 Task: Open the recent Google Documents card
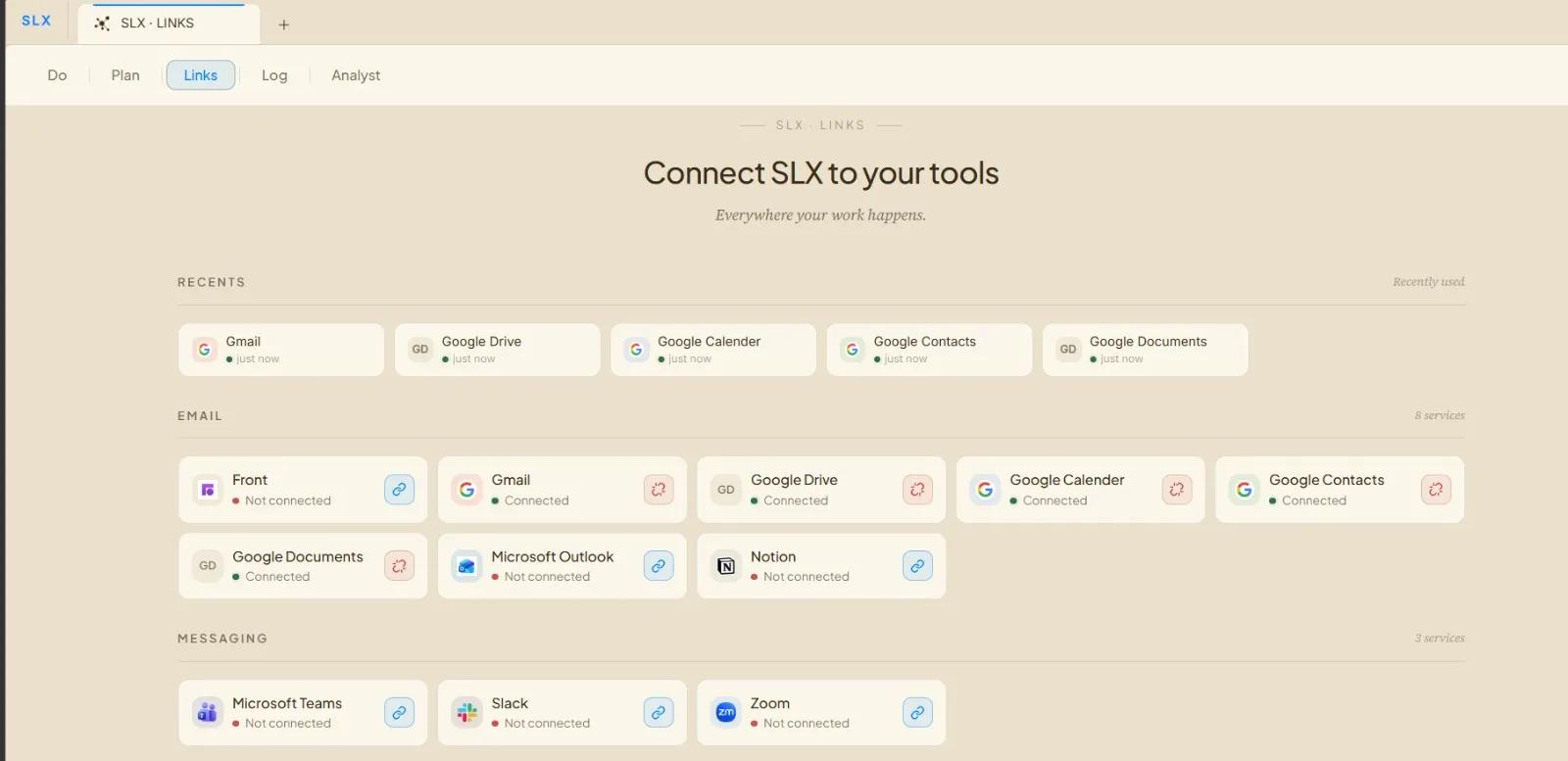click(x=1146, y=350)
